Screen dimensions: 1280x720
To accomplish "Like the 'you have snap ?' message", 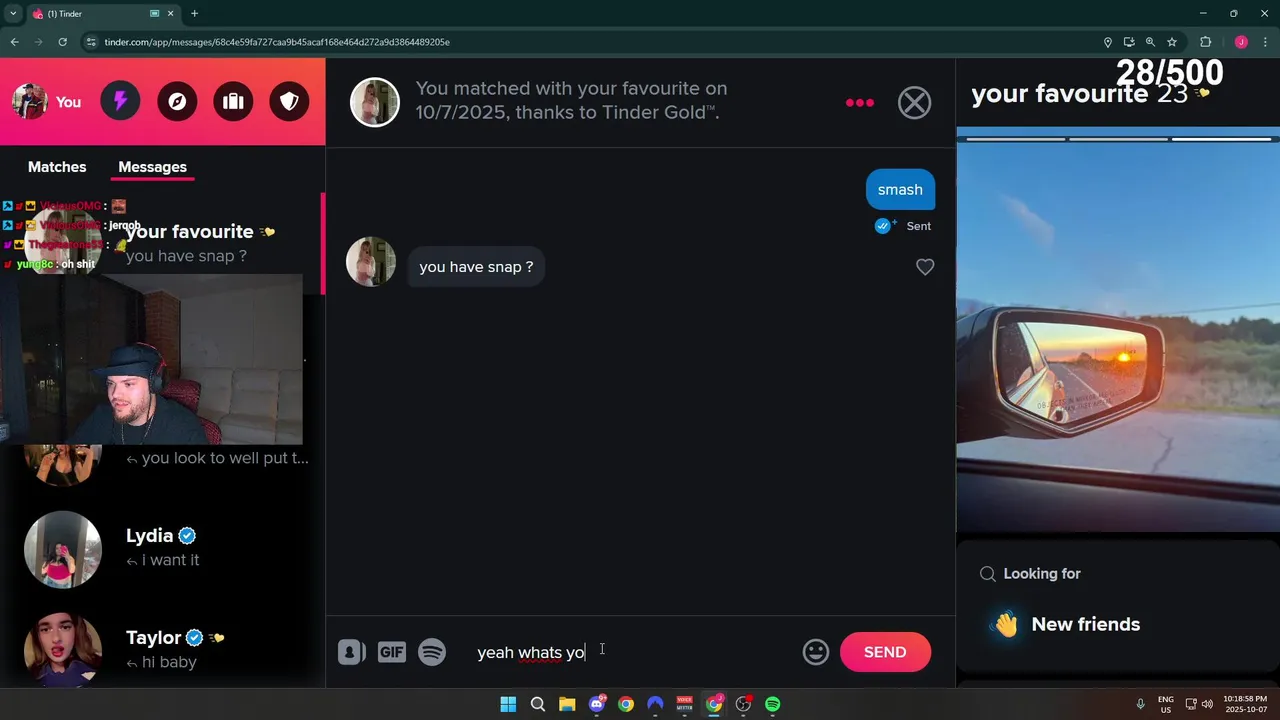I will click(x=925, y=267).
